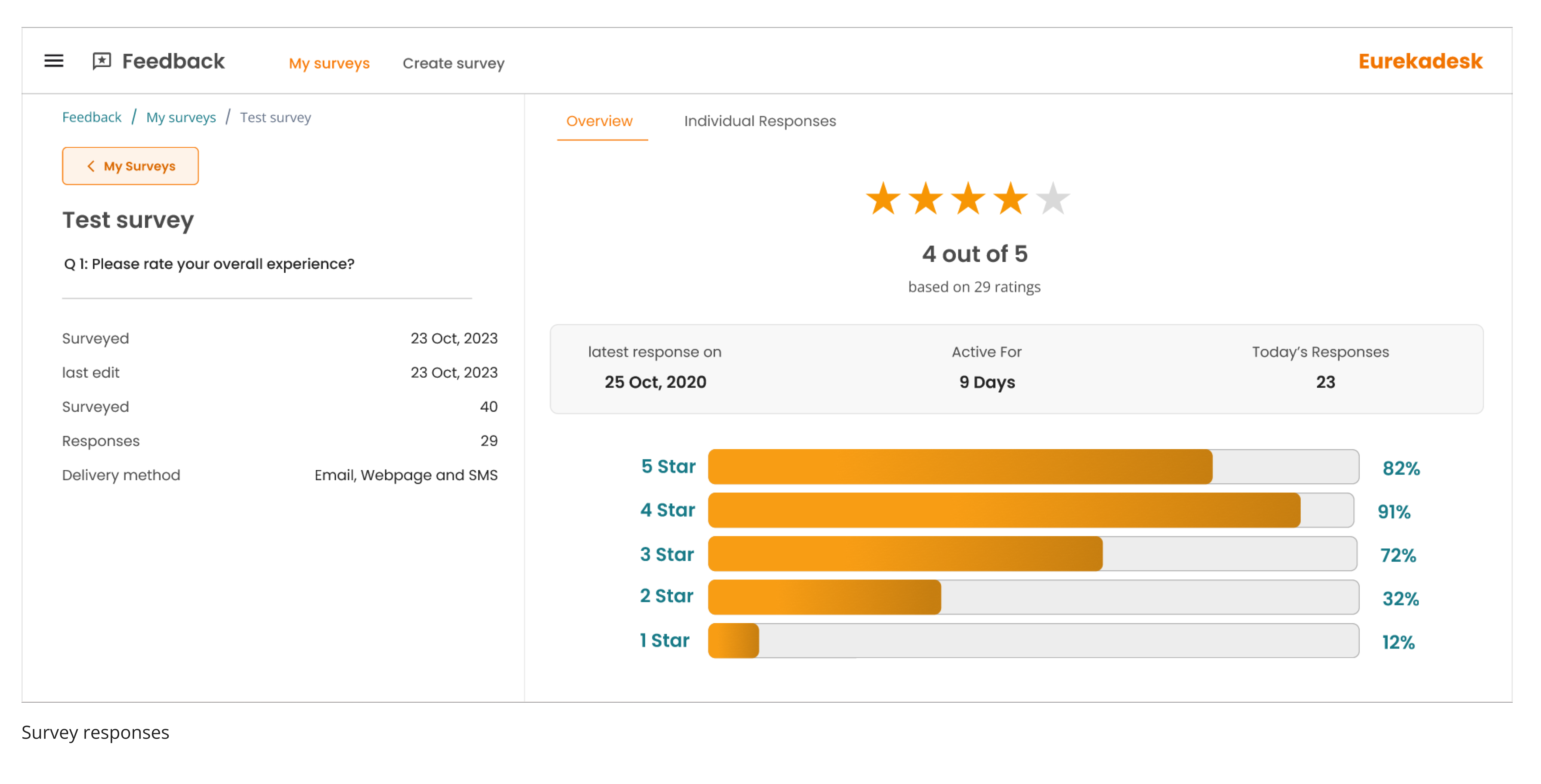Select the 82% value
The image size is (1541, 784).
(1400, 468)
